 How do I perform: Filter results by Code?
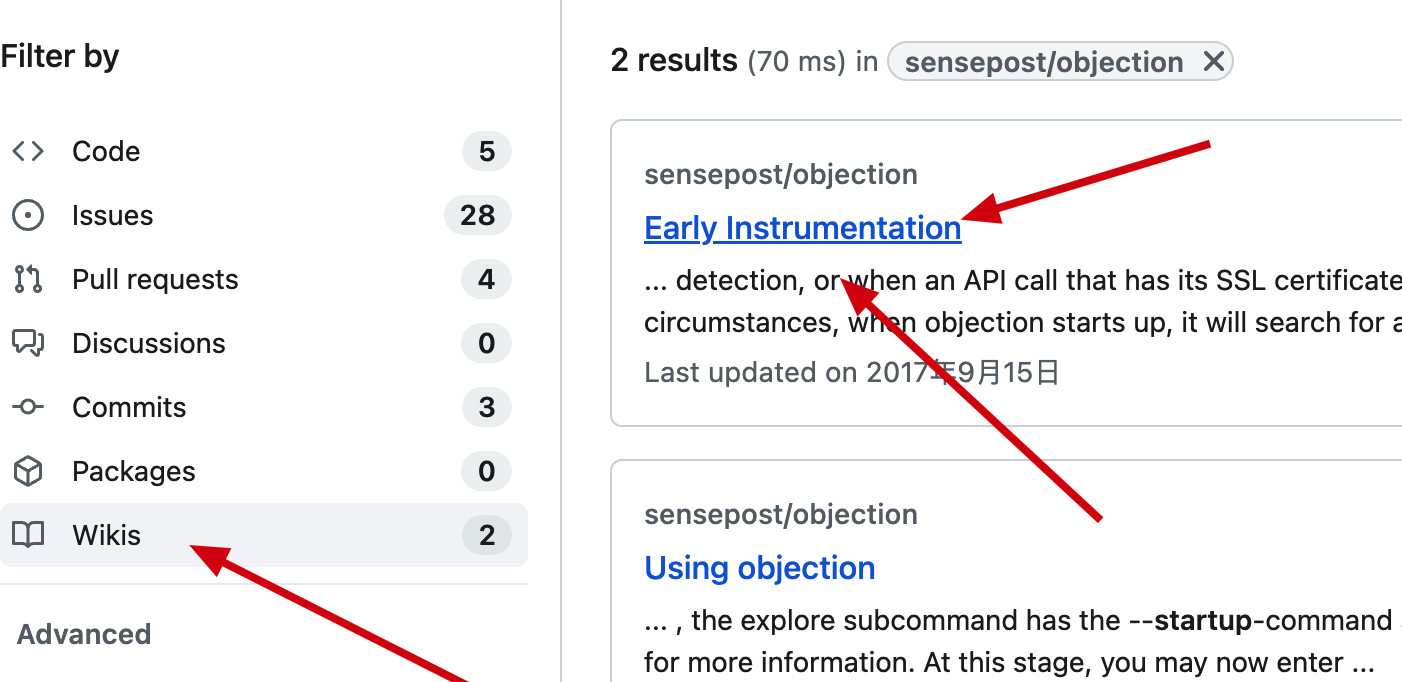click(106, 151)
